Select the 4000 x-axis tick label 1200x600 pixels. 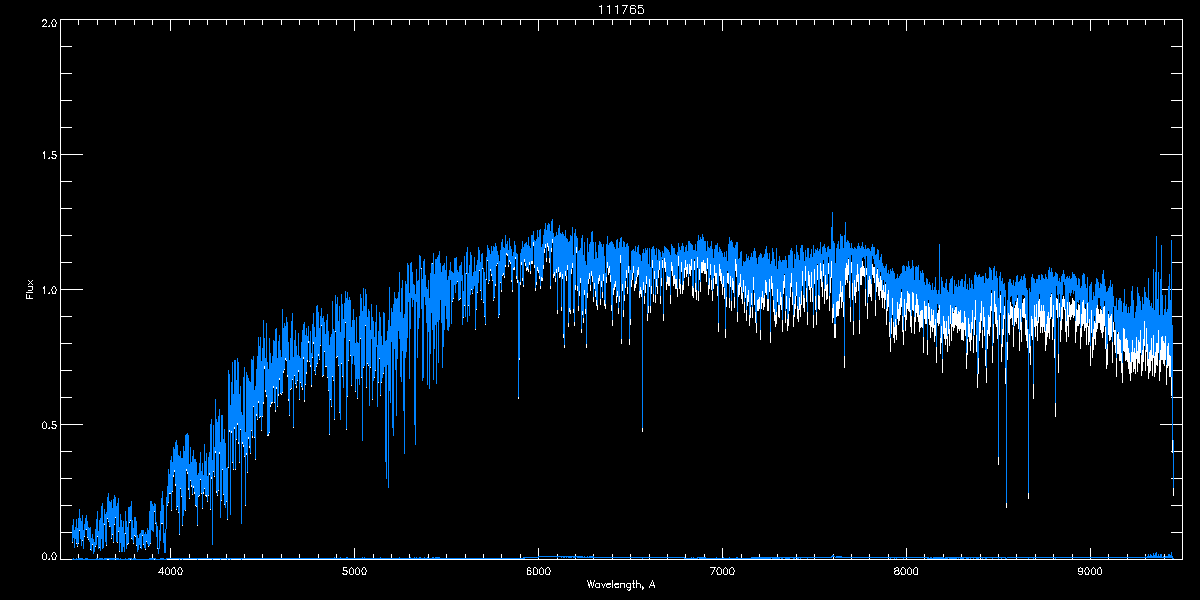tap(170, 572)
